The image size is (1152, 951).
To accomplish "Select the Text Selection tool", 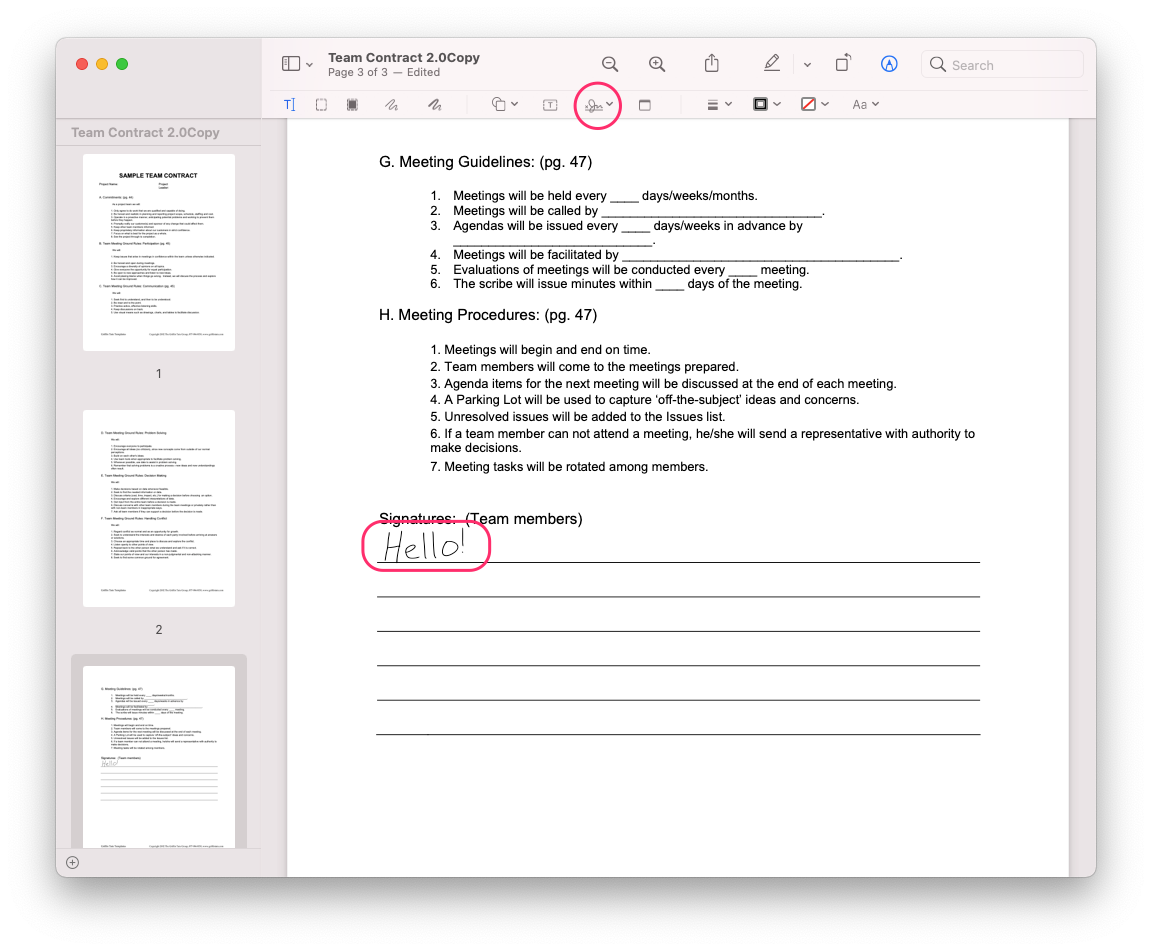I will click(289, 104).
